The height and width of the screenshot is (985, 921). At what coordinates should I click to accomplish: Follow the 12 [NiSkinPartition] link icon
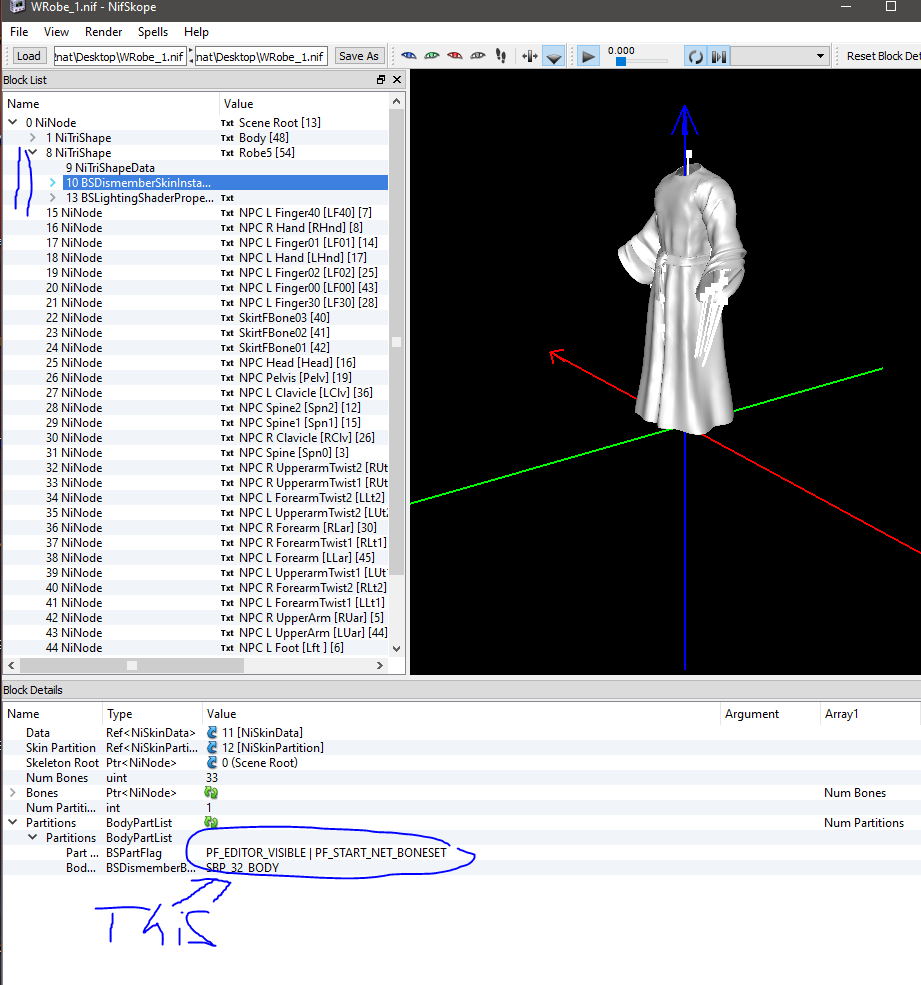point(212,748)
